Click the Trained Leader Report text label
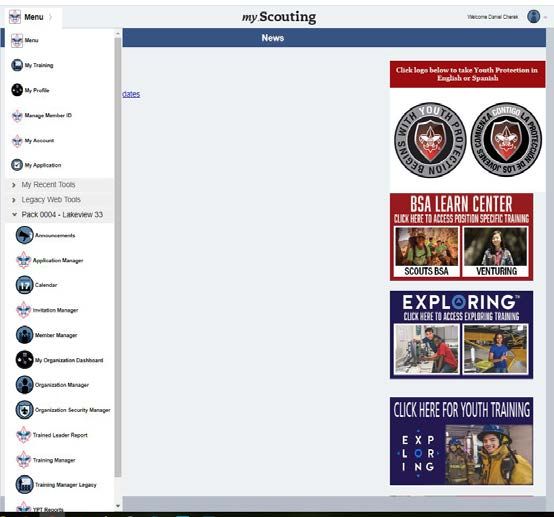554x517 pixels. [60, 435]
